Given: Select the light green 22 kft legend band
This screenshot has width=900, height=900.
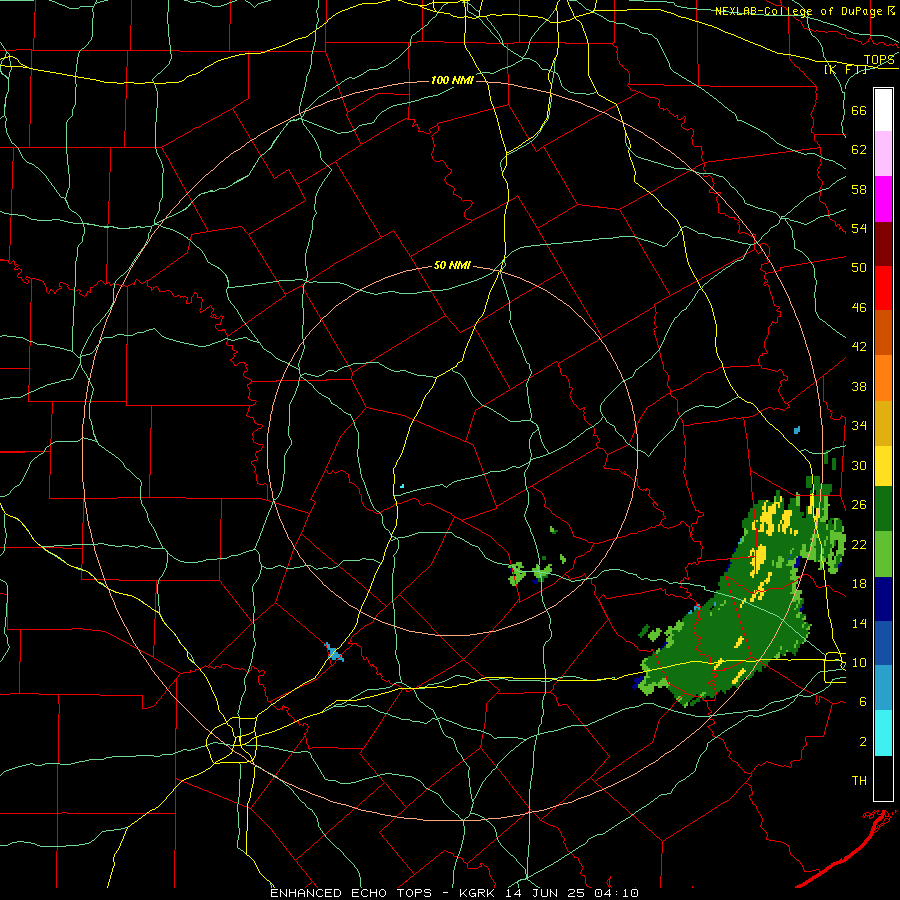Looking at the screenshot, I should coord(883,554).
